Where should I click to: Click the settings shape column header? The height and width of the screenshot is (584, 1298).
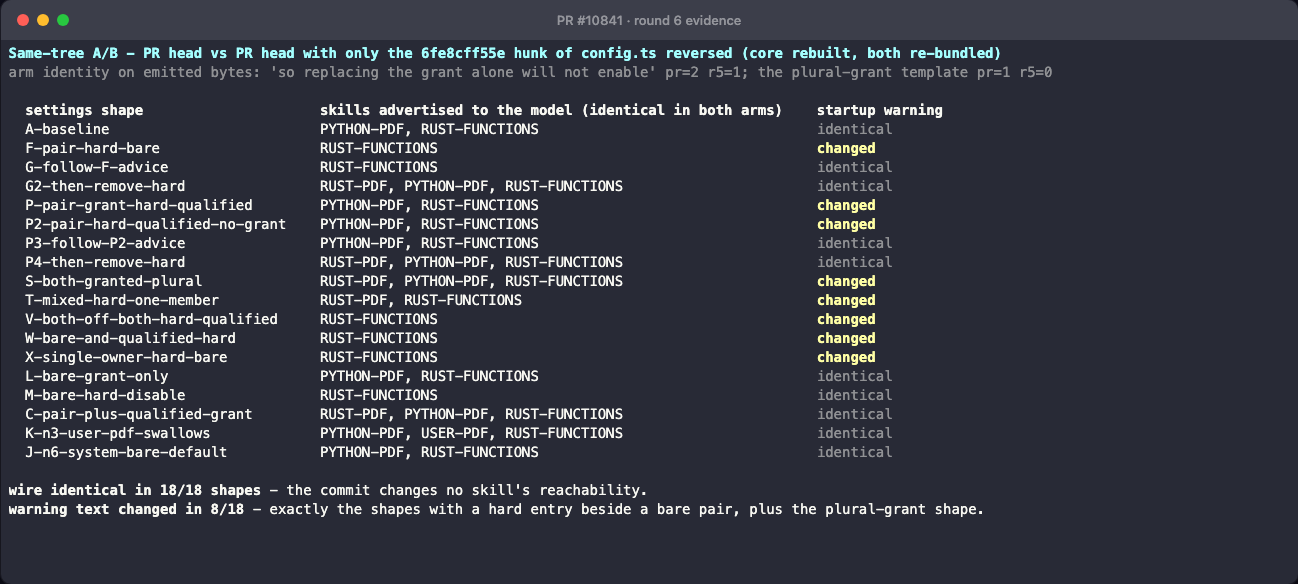tap(84, 110)
